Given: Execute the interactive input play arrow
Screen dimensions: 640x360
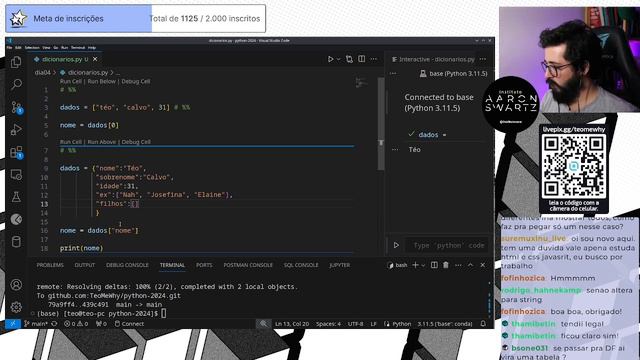Looking at the screenshot, I should [x=396, y=245].
